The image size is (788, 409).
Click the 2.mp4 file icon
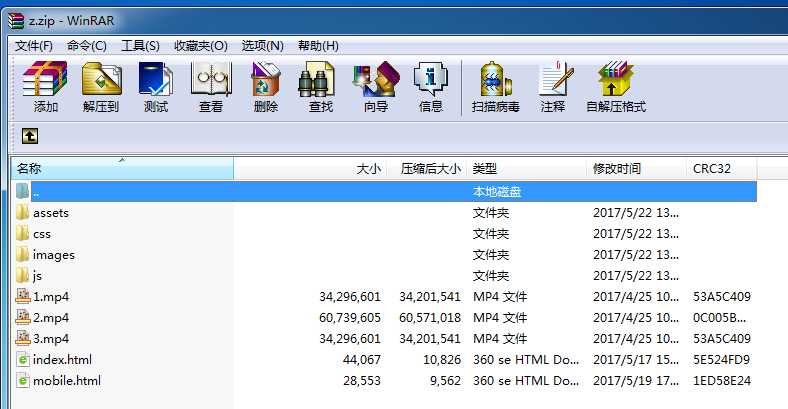[23, 318]
